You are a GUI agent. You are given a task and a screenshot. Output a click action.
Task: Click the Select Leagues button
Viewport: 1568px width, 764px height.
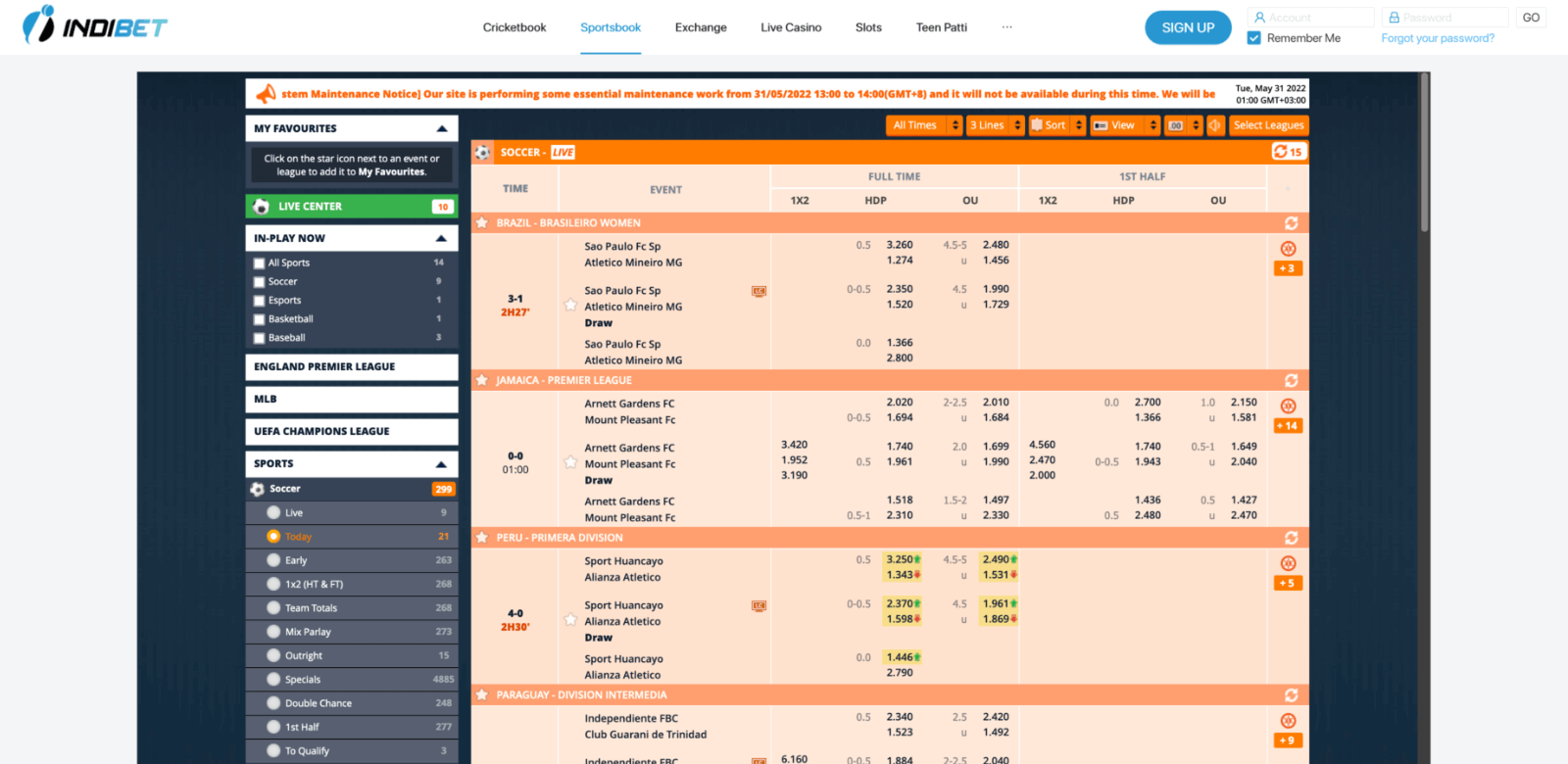(x=1268, y=125)
